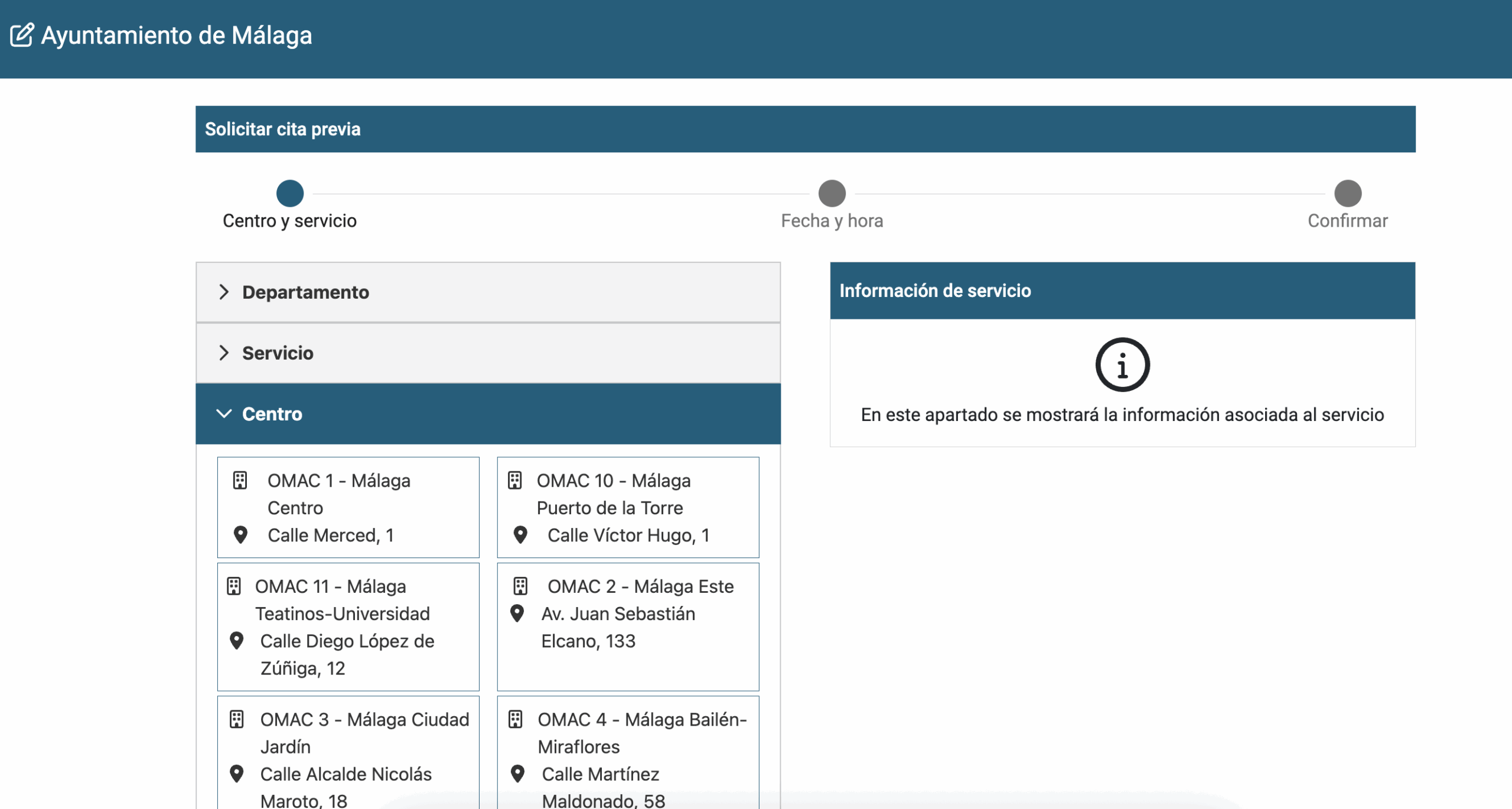
Task: Click the Solicitar cita previa heading bar
Action: click(x=805, y=129)
